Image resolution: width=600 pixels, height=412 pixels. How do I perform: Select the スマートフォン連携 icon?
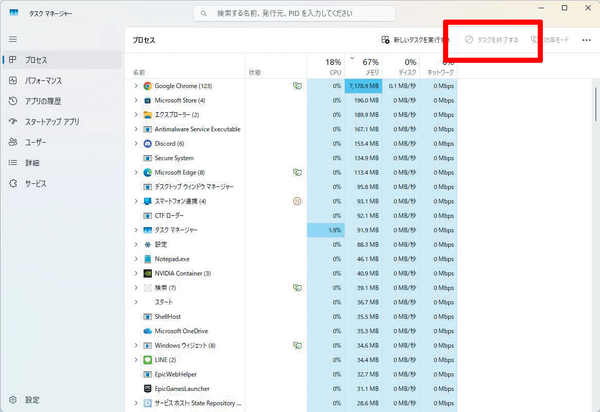point(147,201)
